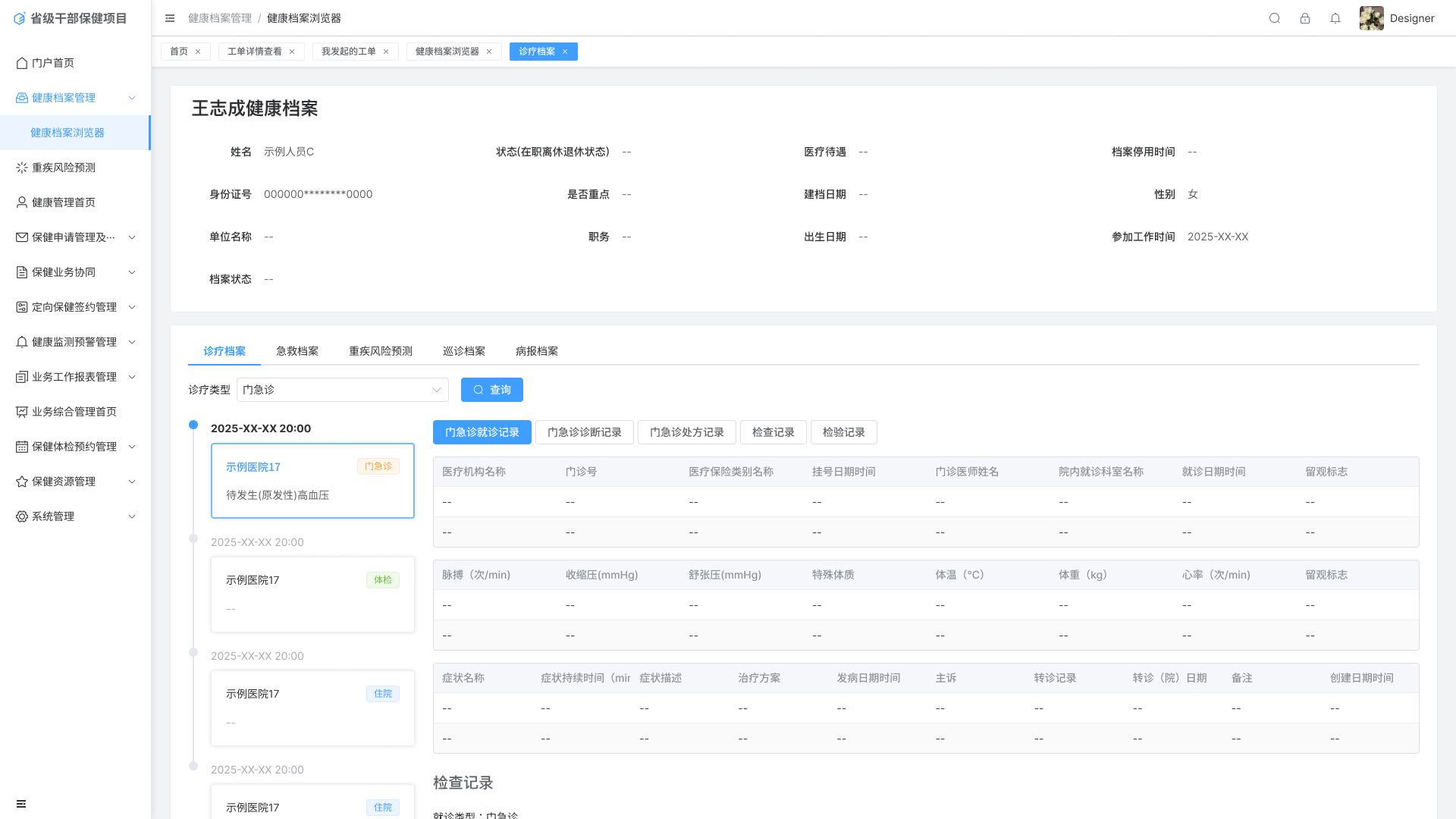This screenshot has width=1456, height=819.
Task: Switch to the 病报档案 tab
Action: (x=537, y=351)
